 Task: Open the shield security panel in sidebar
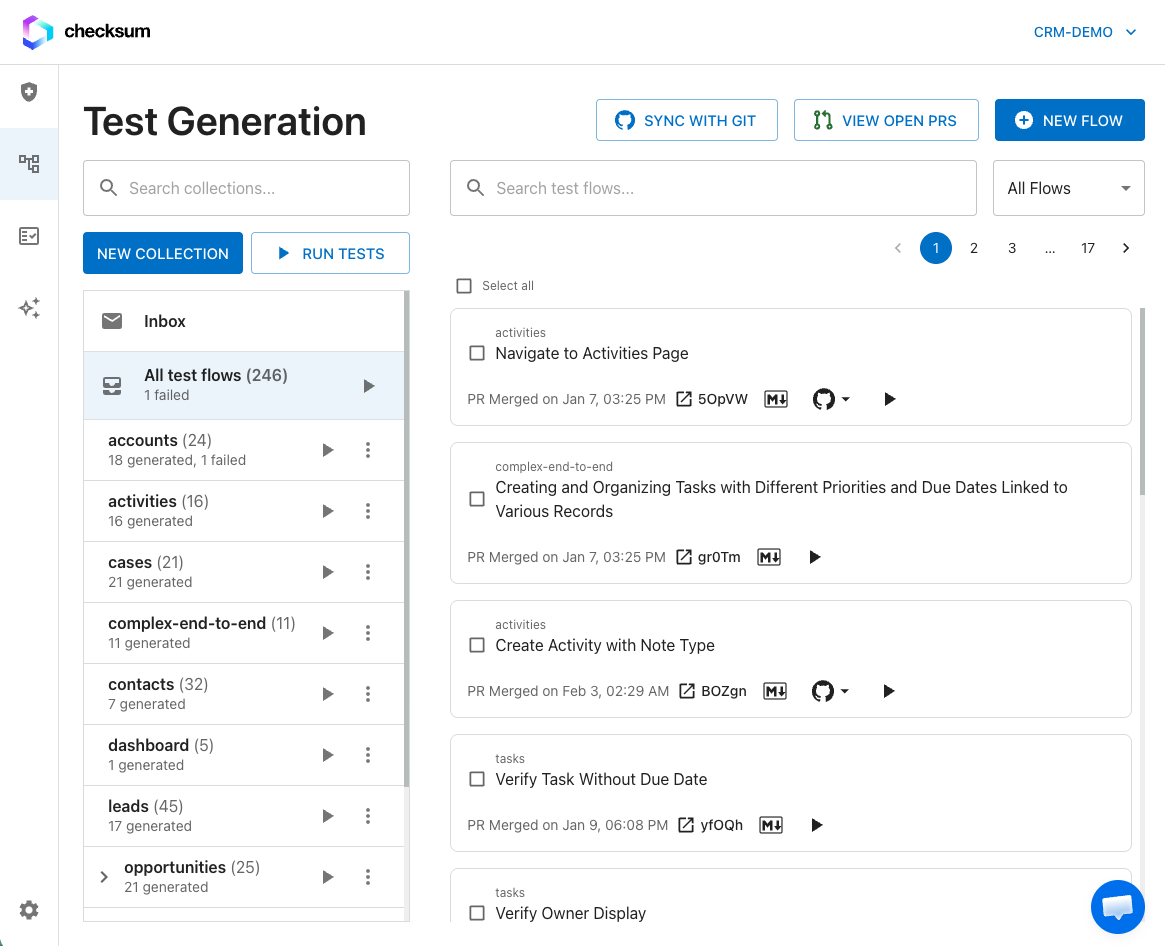pos(29,94)
